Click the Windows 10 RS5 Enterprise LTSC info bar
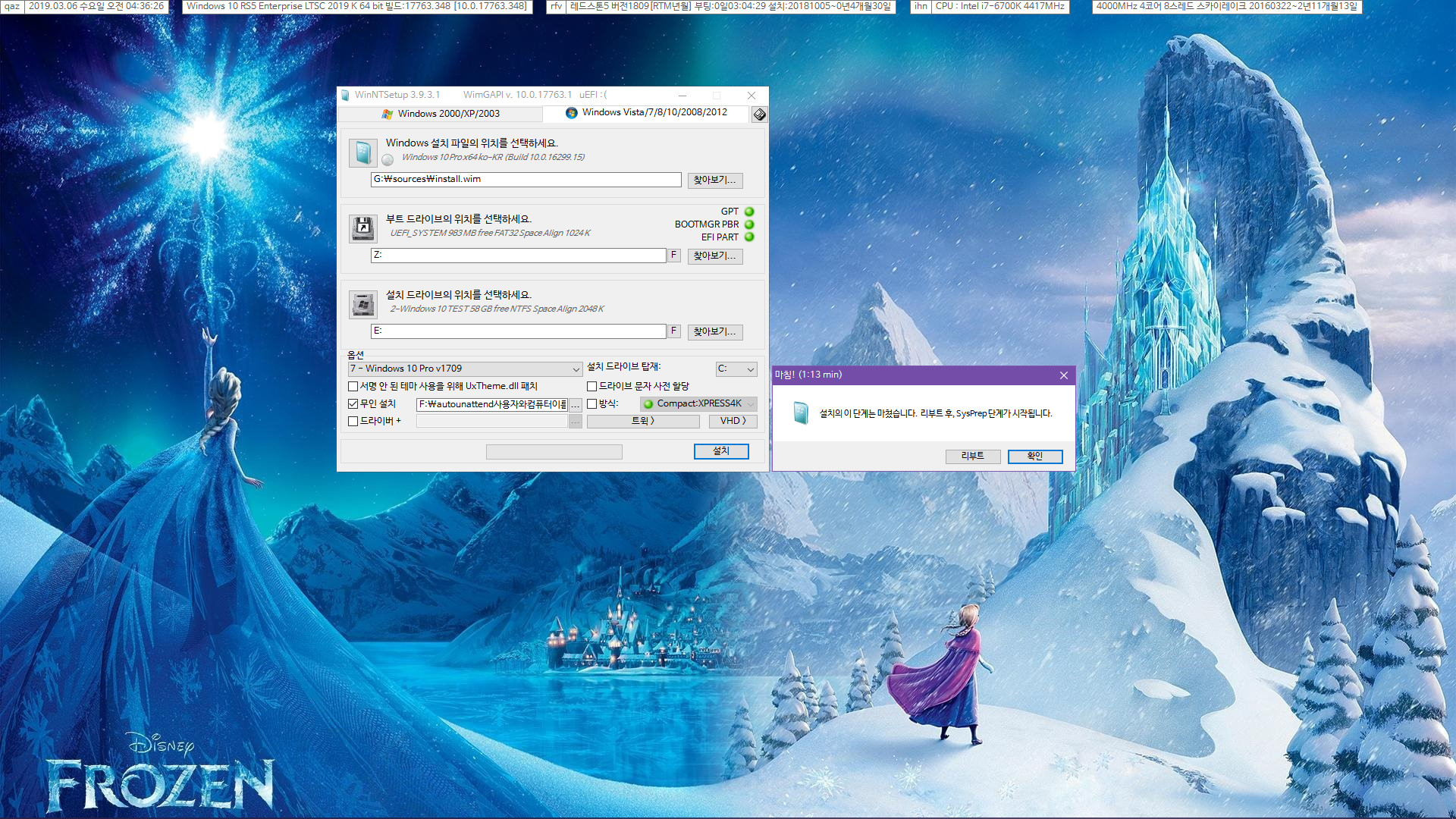The width and height of the screenshot is (1456, 819). 356,6
